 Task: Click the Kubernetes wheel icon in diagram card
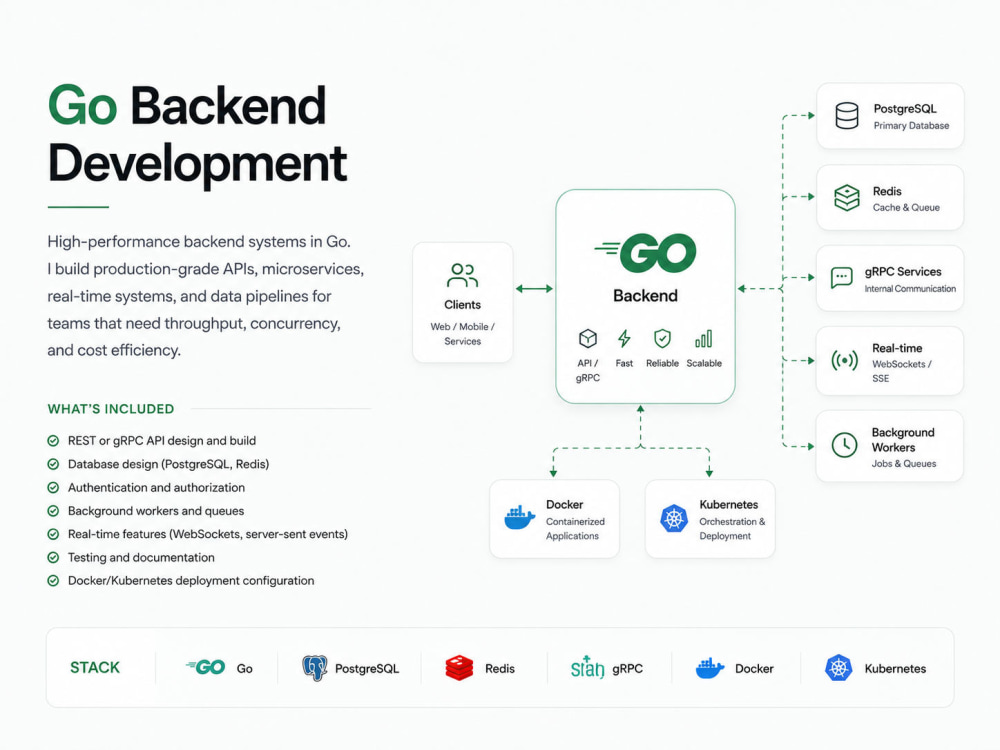point(673,518)
